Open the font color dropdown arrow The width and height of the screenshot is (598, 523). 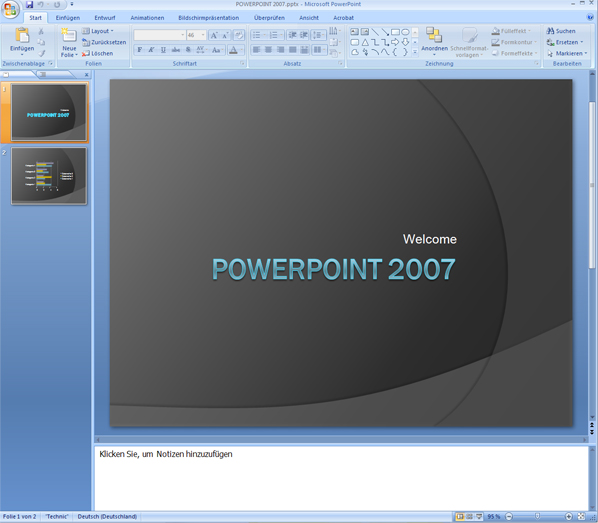tap(241, 50)
